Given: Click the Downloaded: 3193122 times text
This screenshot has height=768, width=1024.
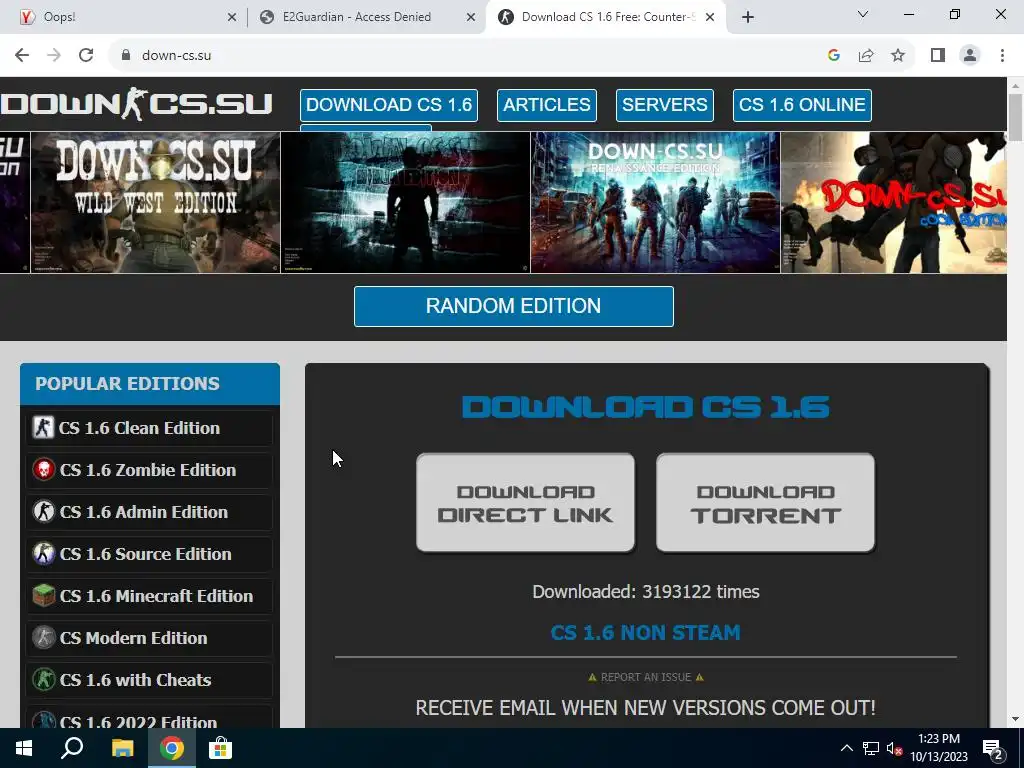Looking at the screenshot, I should [646, 592].
